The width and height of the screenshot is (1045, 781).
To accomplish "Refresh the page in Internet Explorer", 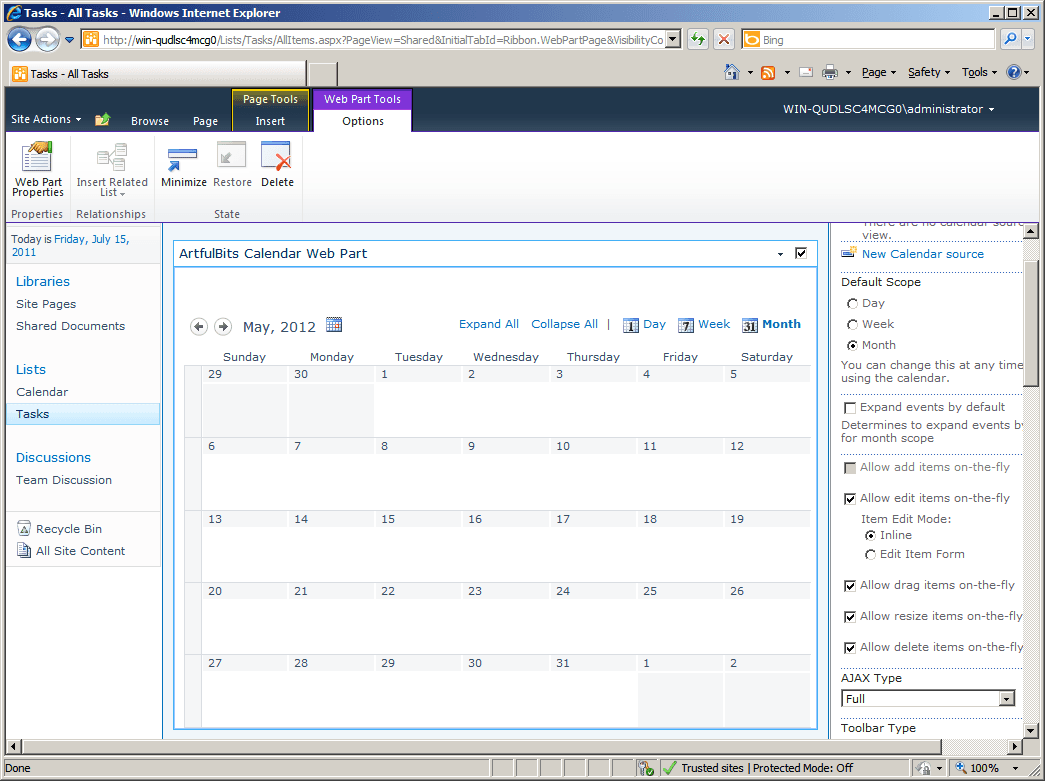I will pyautogui.click(x=697, y=39).
